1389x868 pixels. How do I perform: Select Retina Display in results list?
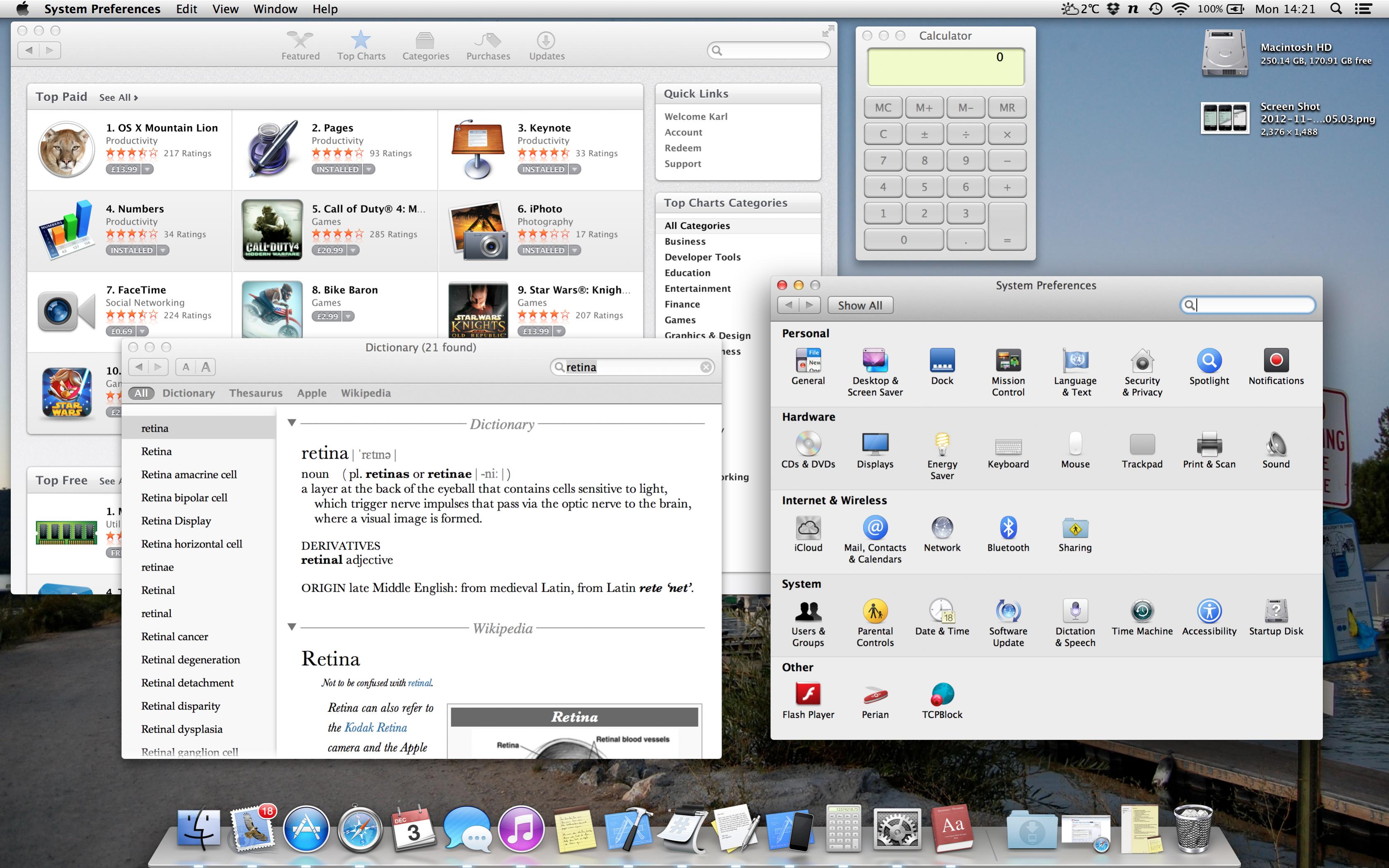[x=176, y=521]
